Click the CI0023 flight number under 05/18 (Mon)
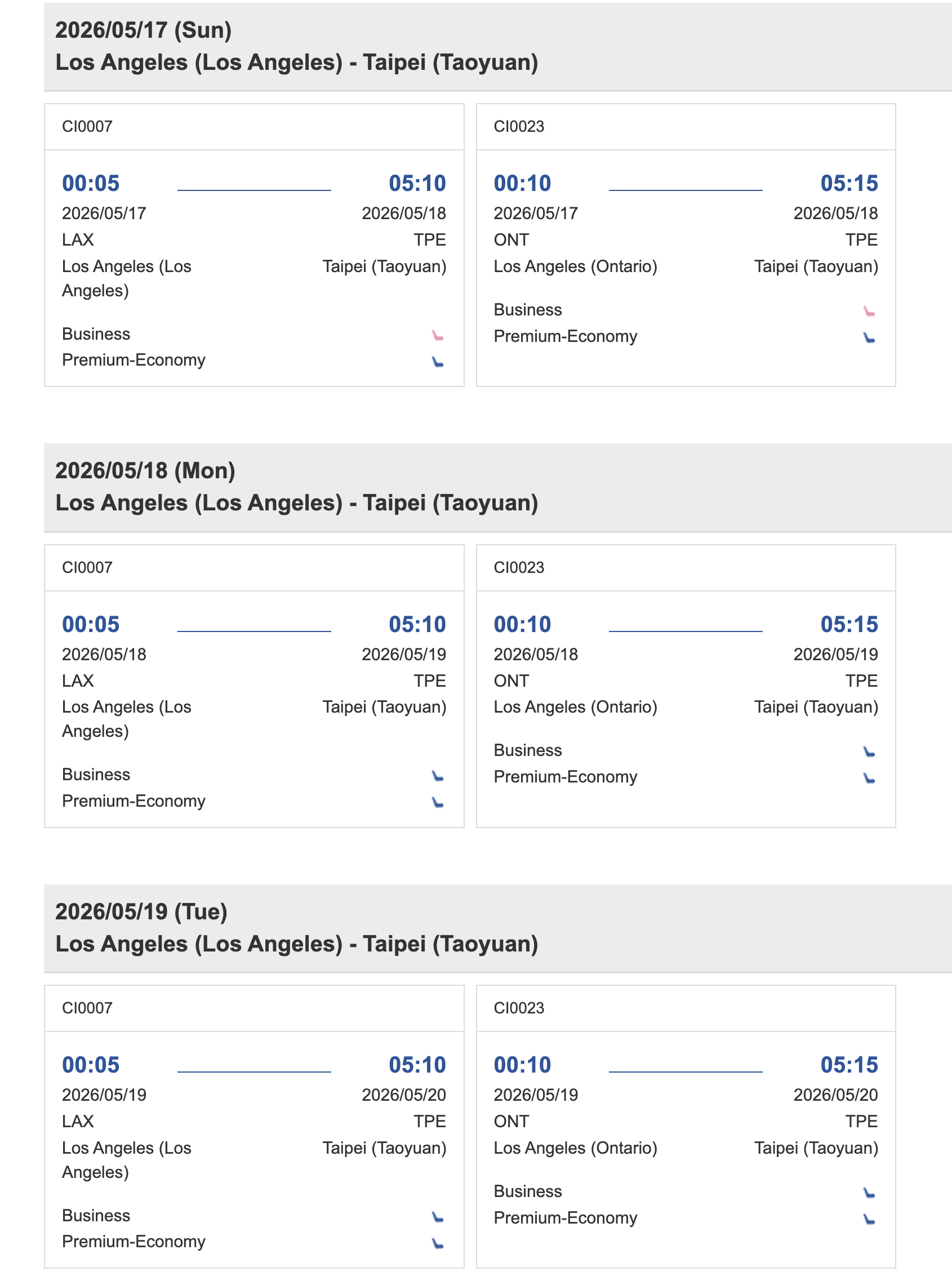Image resolution: width=952 pixels, height=1272 pixels. [519, 568]
